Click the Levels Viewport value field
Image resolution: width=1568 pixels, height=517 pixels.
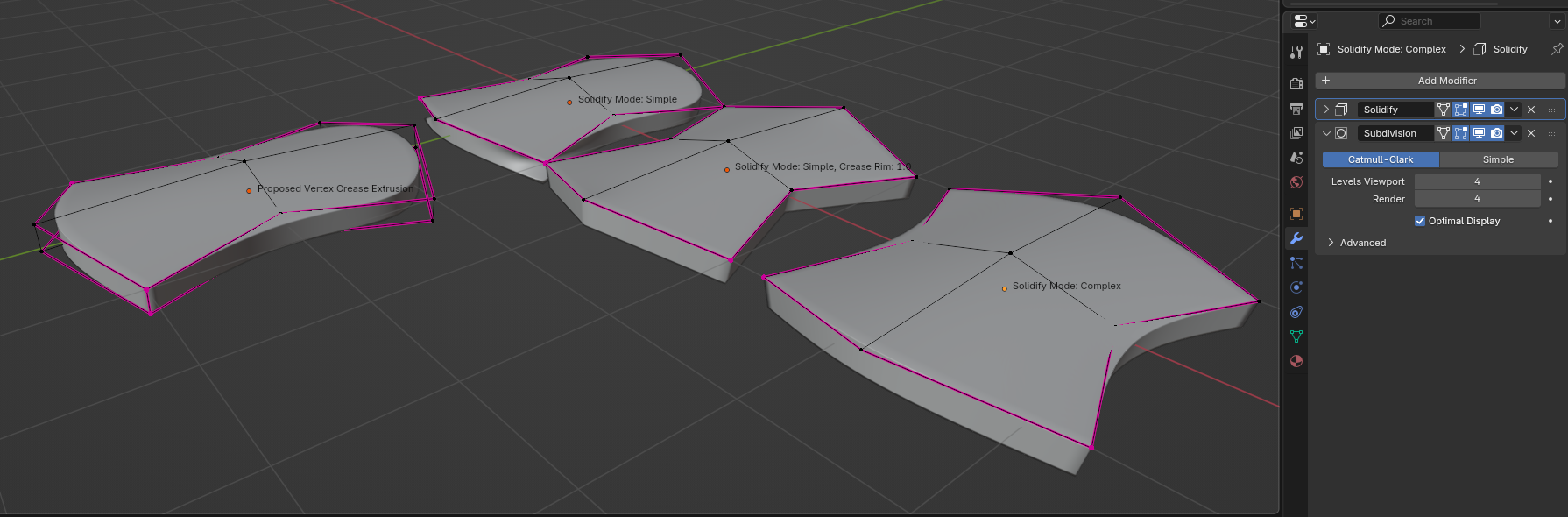(1477, 181)
